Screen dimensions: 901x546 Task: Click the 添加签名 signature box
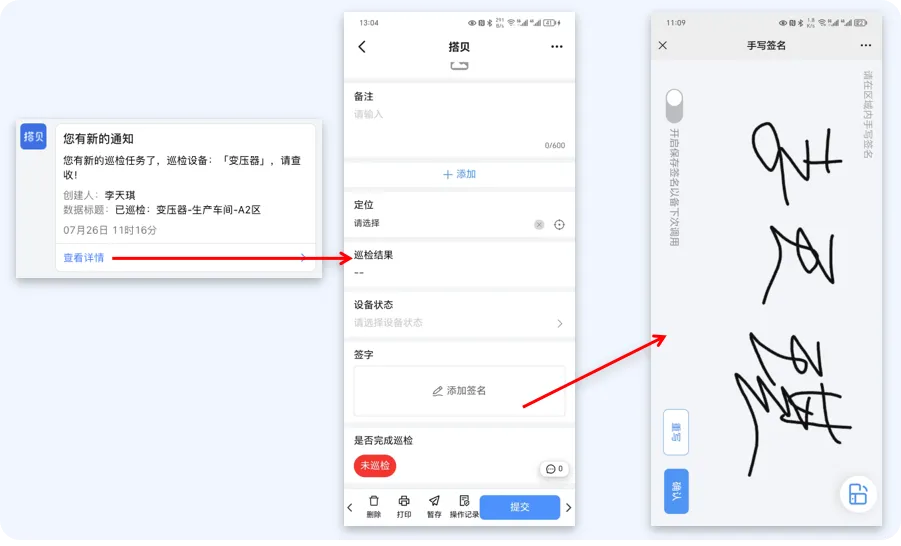[x=459, y=391]
